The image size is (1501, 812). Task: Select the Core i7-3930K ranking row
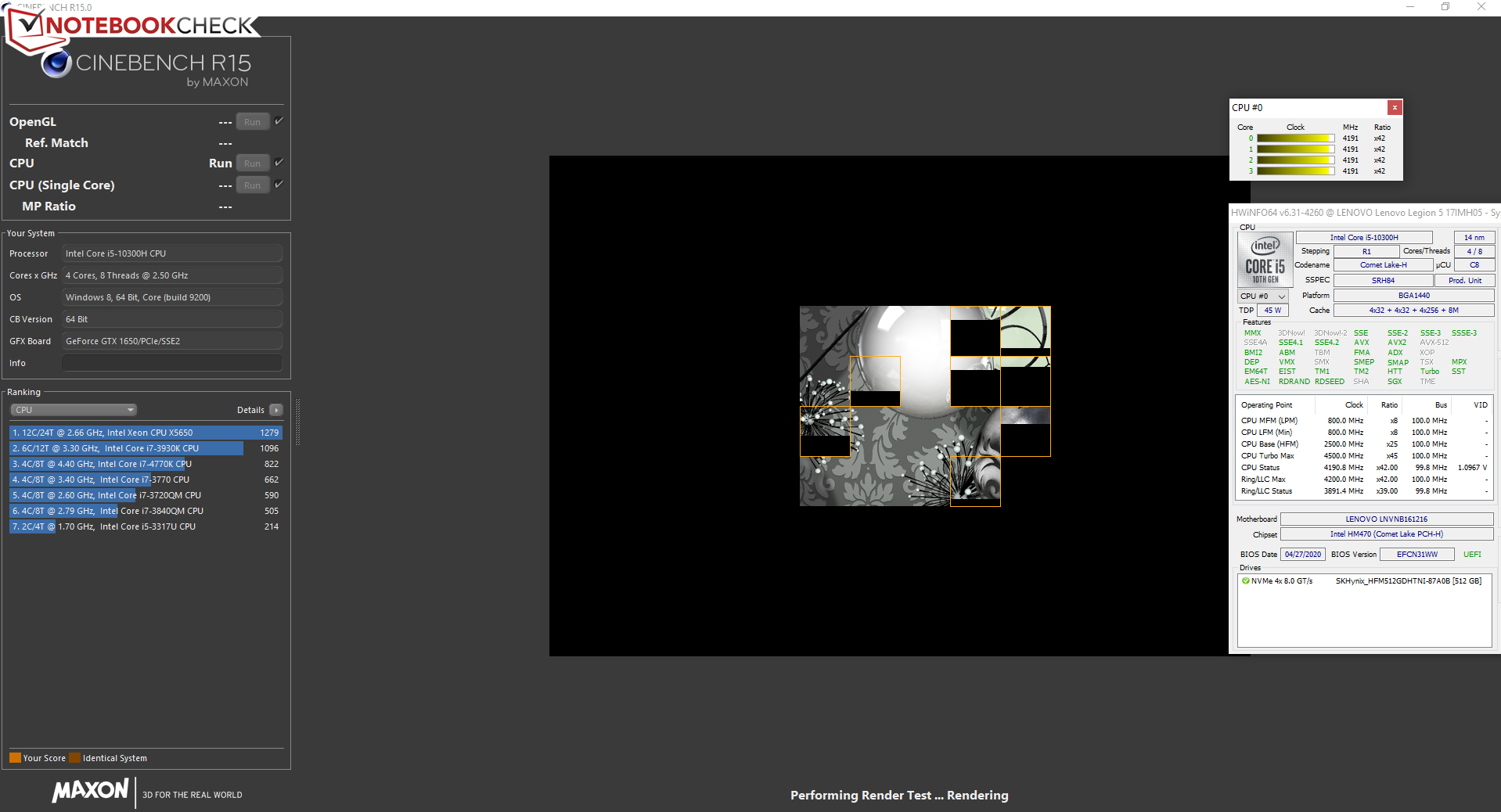pyautogui.click(x=146, y=448)
